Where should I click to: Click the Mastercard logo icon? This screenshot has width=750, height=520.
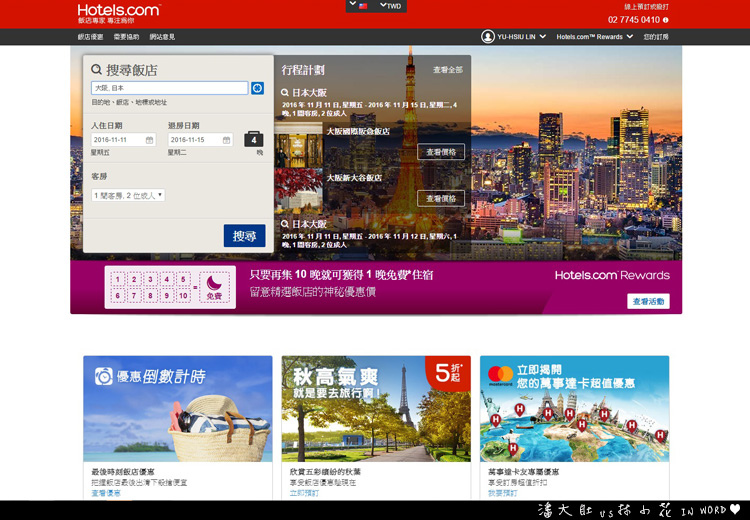[x=500, y=375]
